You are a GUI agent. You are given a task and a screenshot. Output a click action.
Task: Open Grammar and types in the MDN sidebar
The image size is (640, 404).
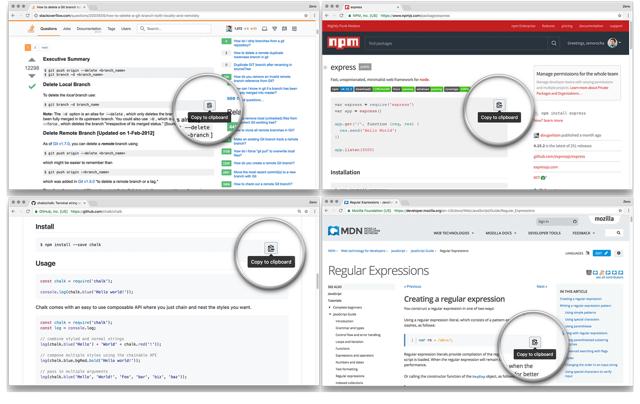point(350,328)
